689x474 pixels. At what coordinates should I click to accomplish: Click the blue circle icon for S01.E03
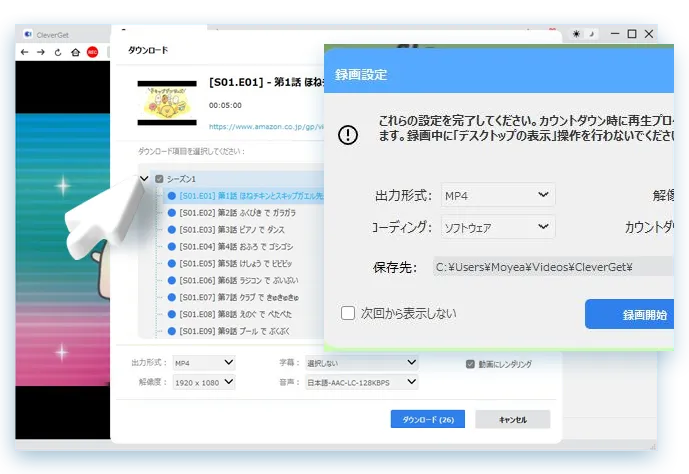tap(172, 230)
